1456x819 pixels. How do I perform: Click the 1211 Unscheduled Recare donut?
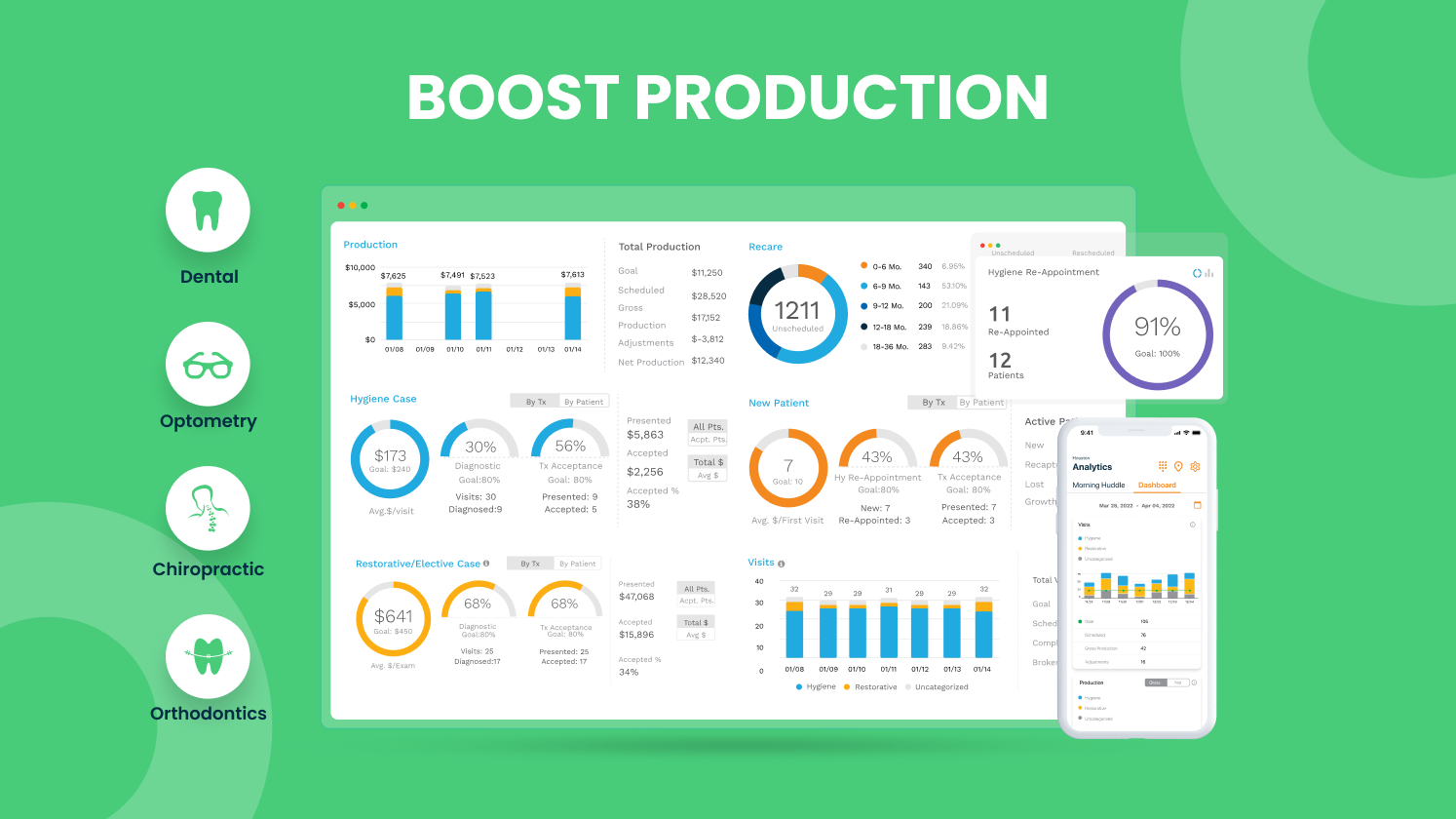click(798, 314)
